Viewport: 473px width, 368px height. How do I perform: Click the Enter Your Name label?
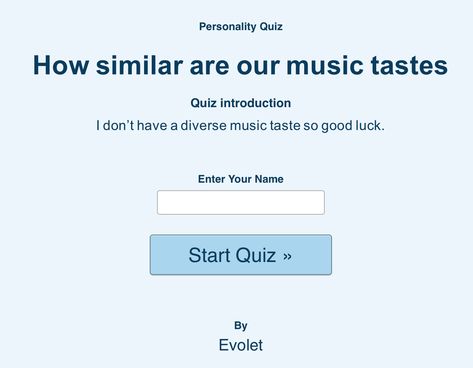click(241, 179)
